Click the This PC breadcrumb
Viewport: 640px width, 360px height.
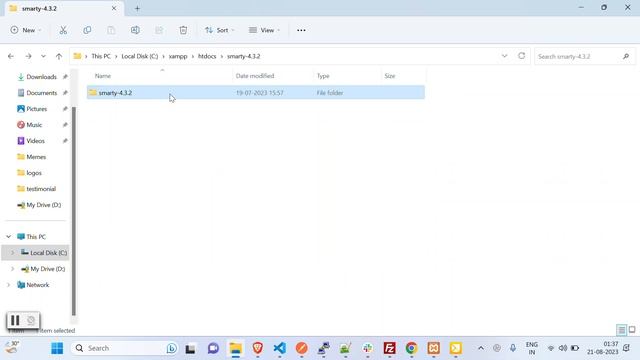click(101, 56)
